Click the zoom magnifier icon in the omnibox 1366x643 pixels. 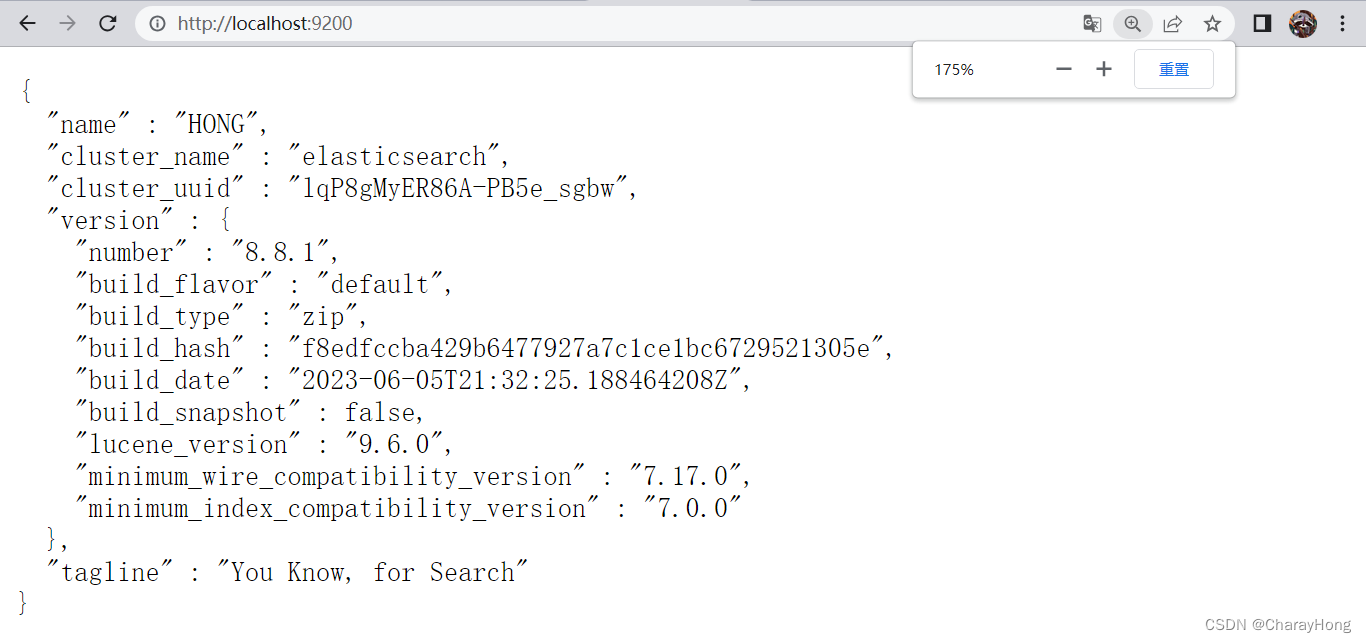pos(1132,23)
